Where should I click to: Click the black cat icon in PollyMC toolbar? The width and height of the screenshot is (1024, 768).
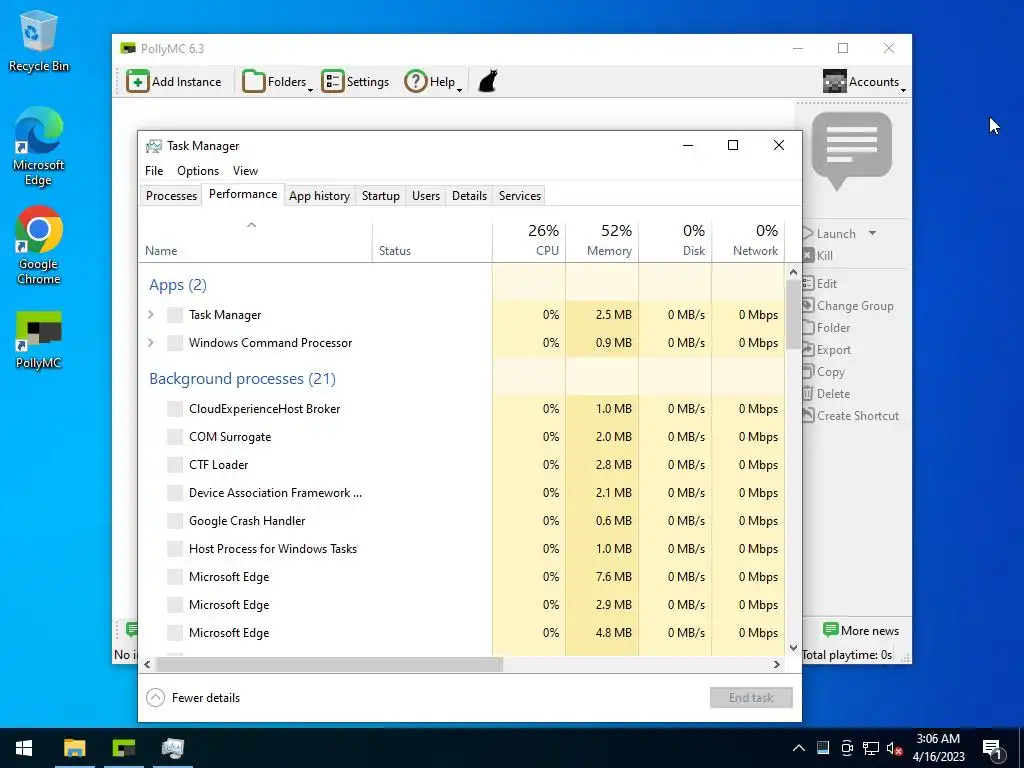[x=488, y=82]
